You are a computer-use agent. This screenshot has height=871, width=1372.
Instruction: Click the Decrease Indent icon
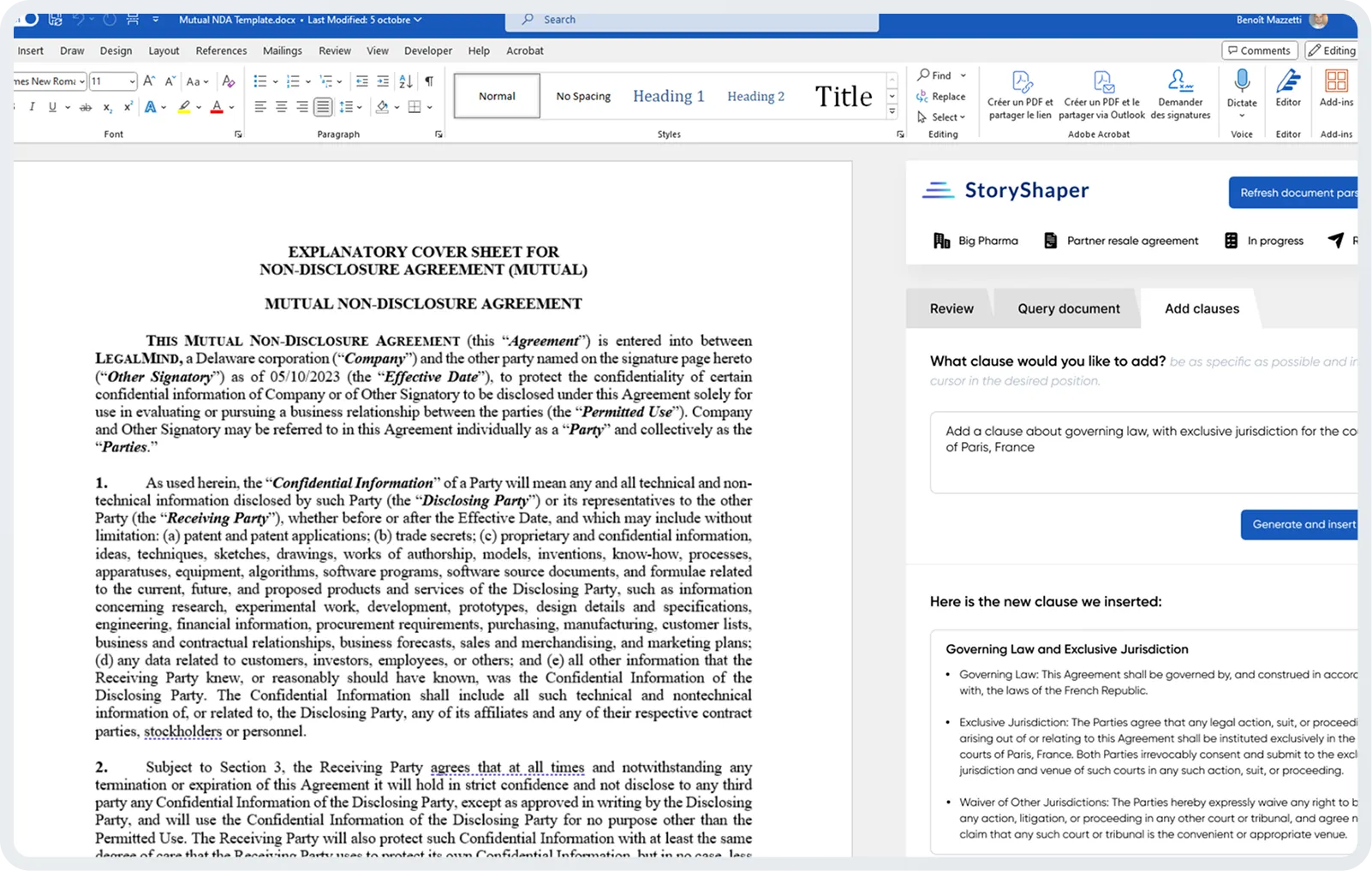point(362,81)
